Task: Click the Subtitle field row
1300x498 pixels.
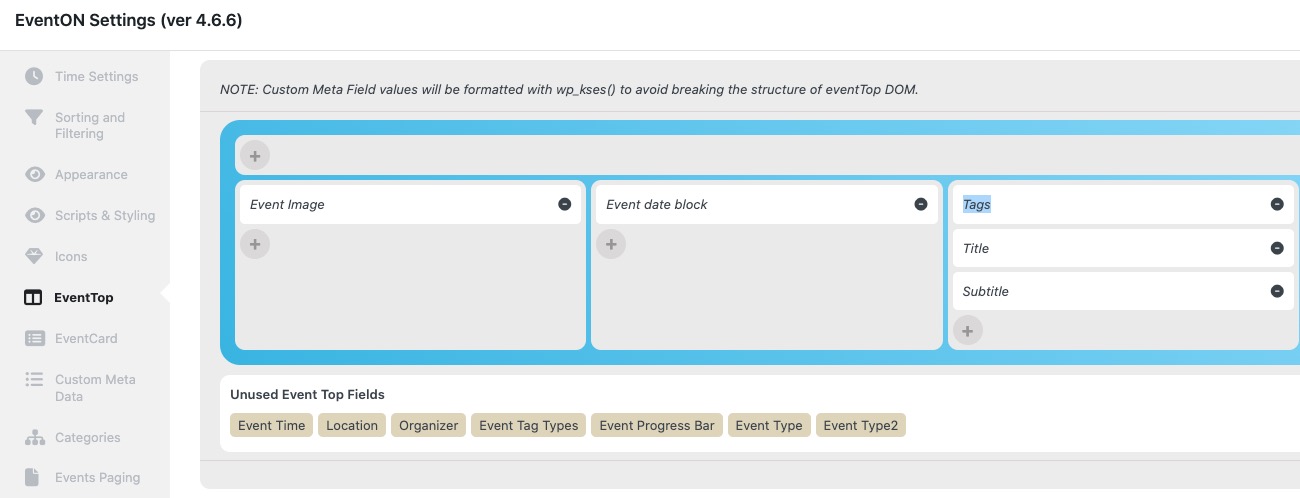Action: [1123, 291]
